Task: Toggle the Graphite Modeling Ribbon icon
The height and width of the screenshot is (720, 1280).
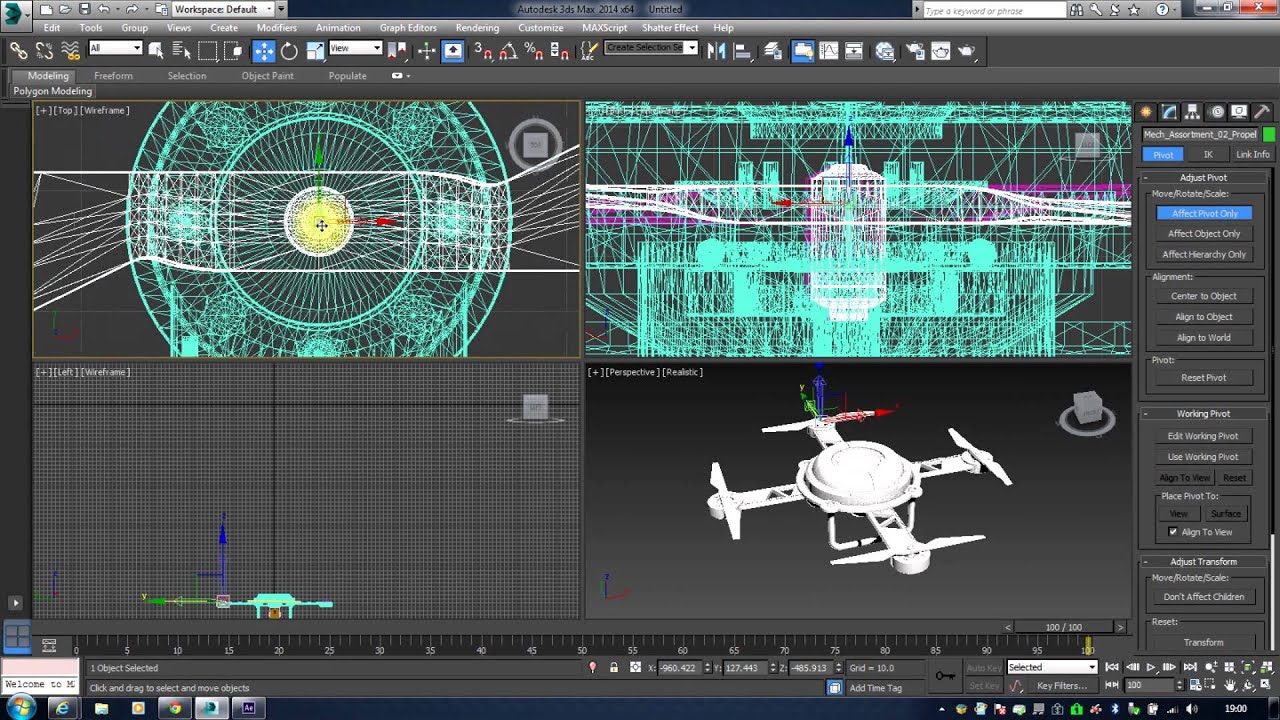Action: point(802,50)
